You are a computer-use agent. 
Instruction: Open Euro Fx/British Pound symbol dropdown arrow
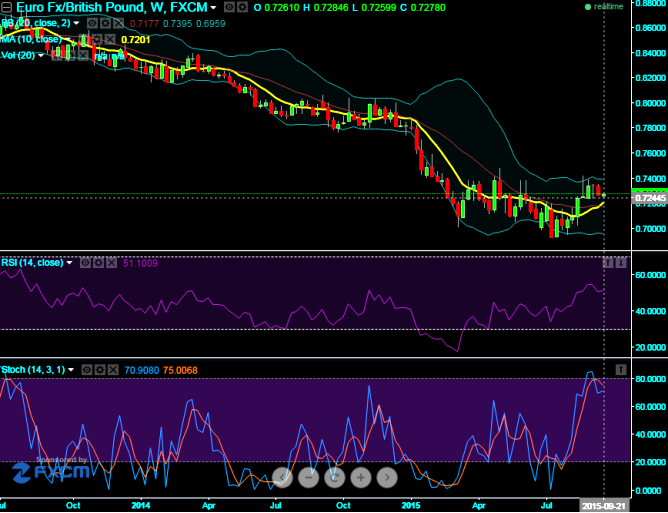coord(213,8)
